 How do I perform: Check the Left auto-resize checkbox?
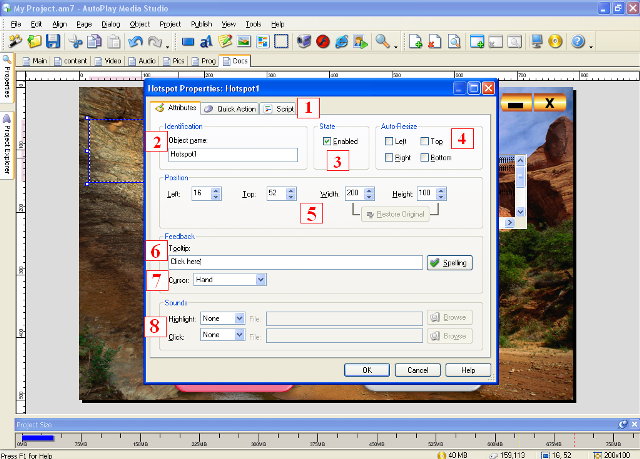click(x=389, y=142)
